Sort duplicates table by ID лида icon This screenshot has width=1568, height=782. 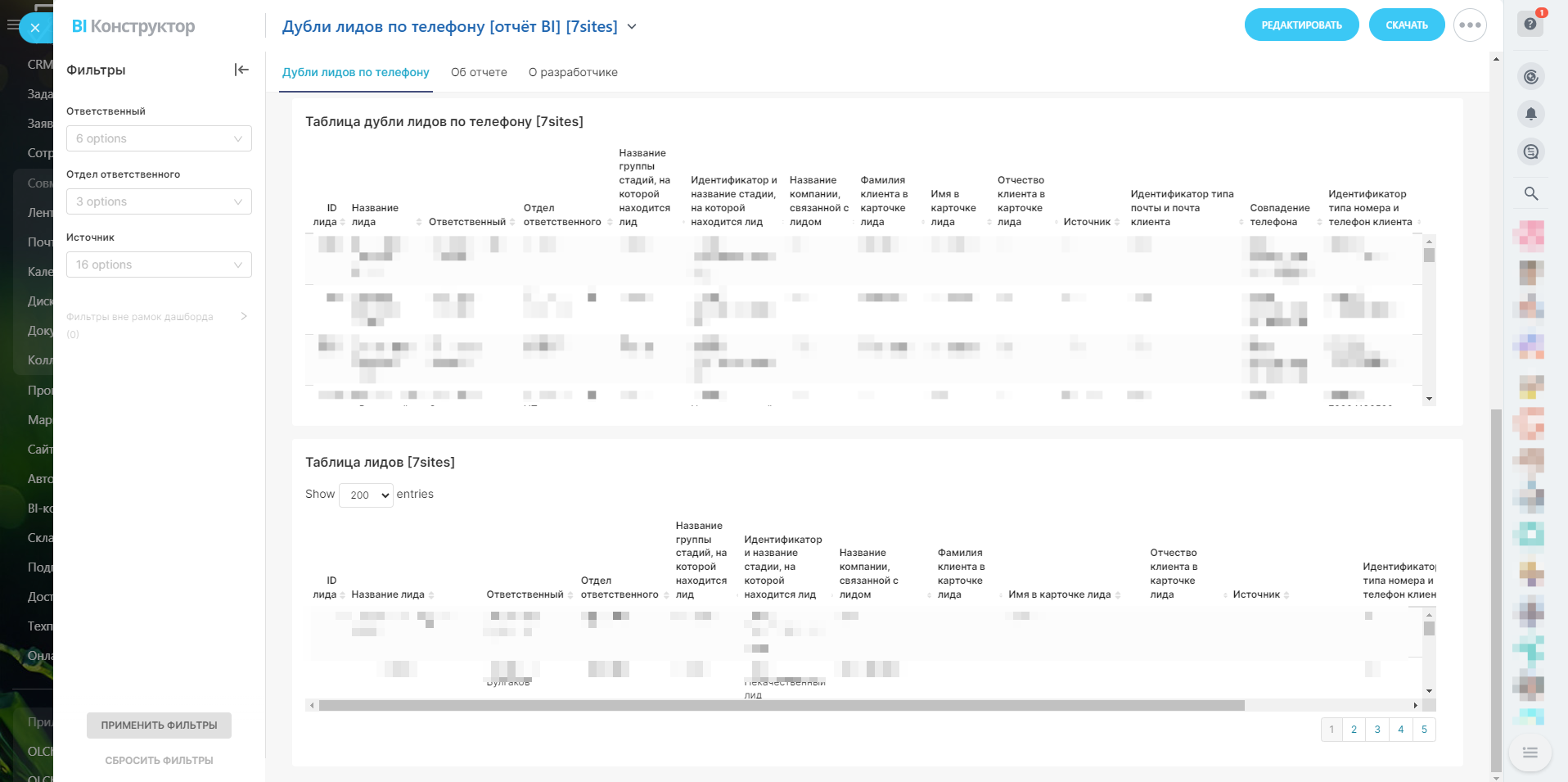[343, 222]
